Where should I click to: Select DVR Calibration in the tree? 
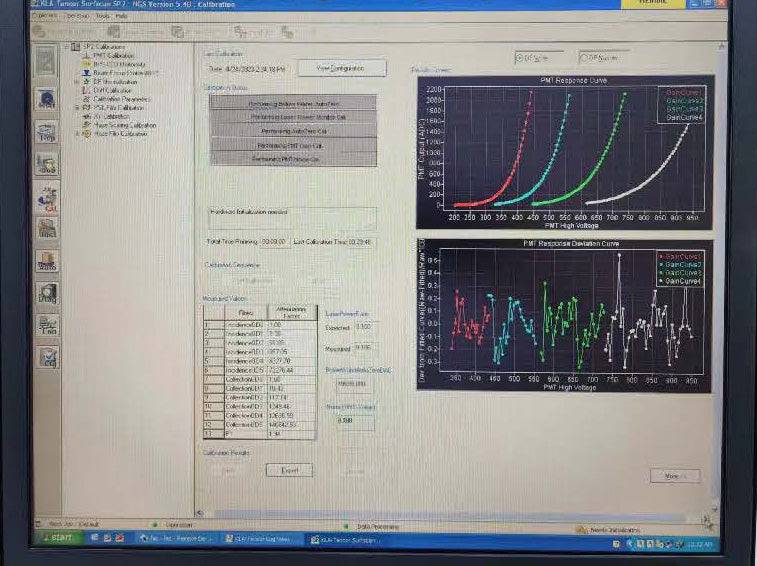[x=112, y=90]
